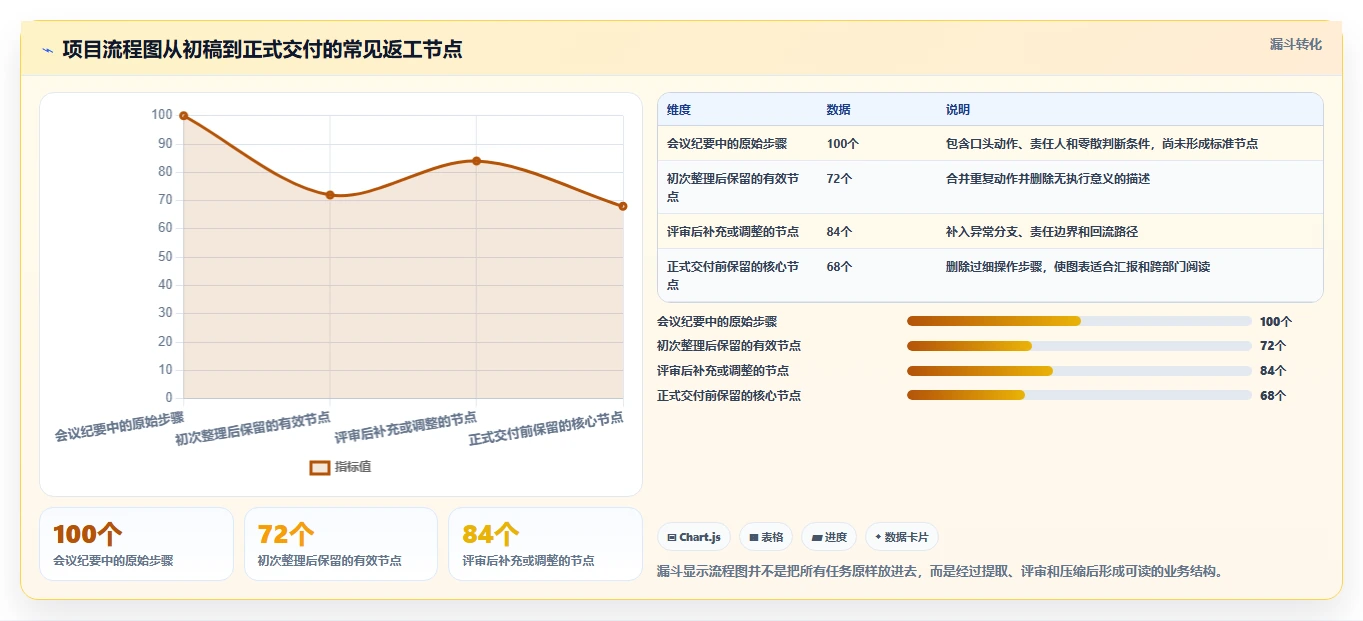The image size is (1363, 621).
Task: Click the 68个 value beside the progress bar
Action: point(1273,396)
